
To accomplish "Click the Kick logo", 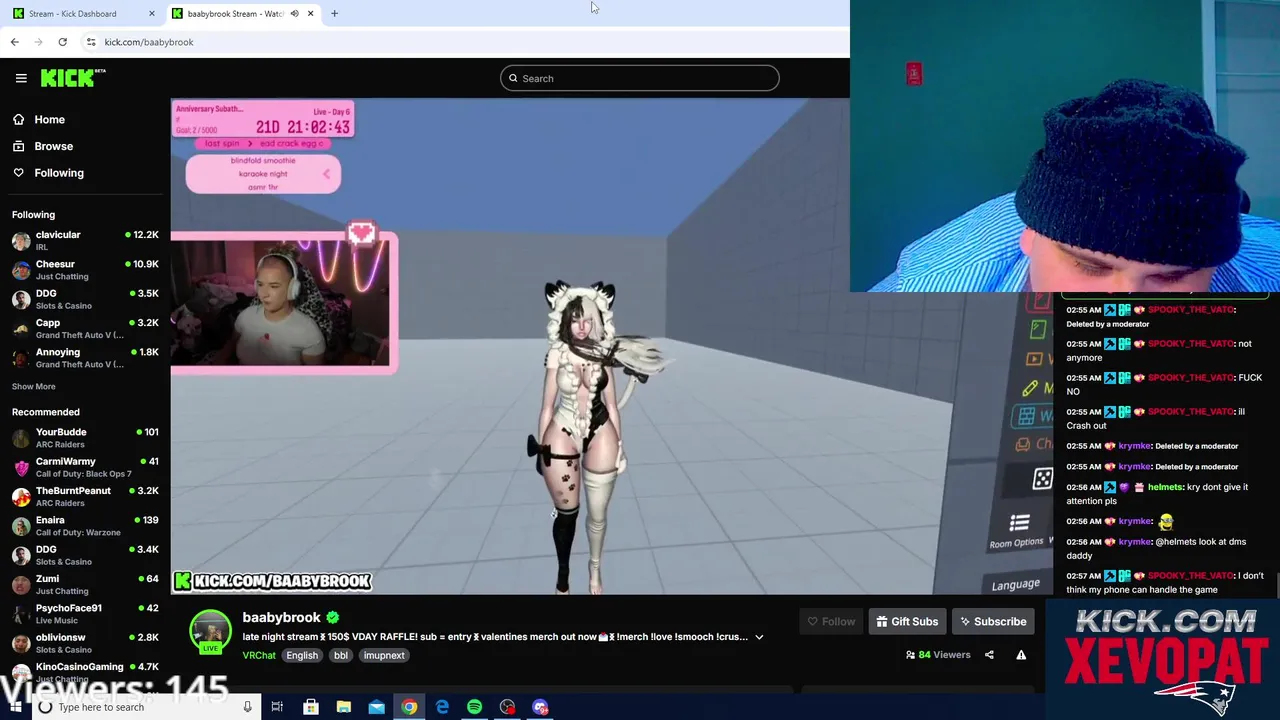I will [x=73, y=78].
